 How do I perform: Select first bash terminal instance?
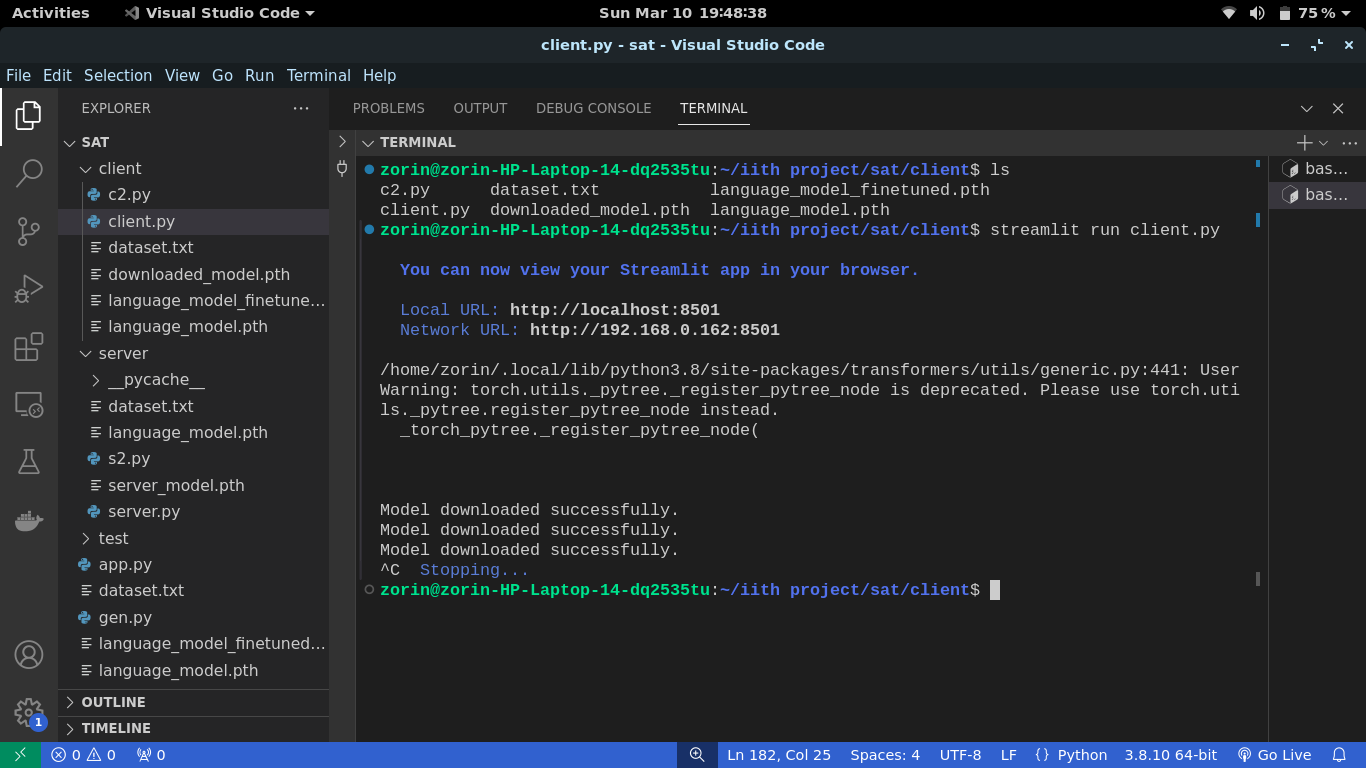(1316, 169)
